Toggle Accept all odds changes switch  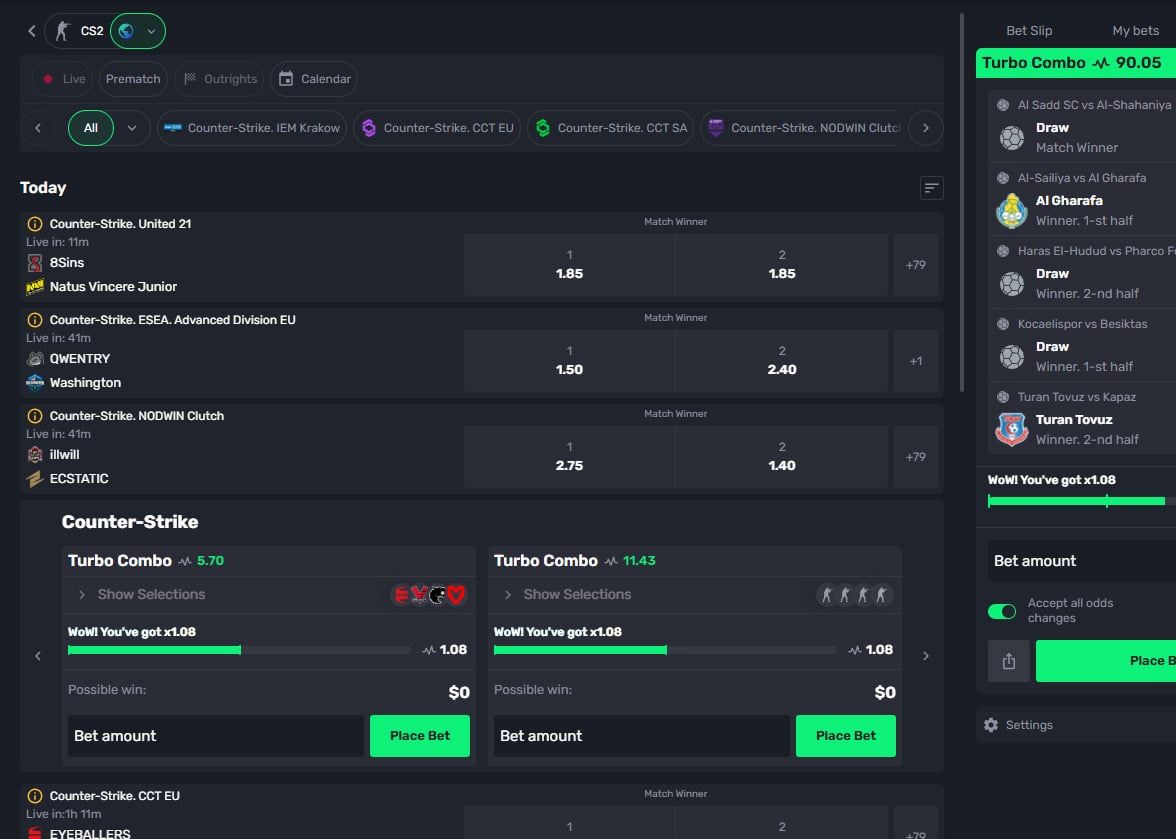(x=1001, y=611)
